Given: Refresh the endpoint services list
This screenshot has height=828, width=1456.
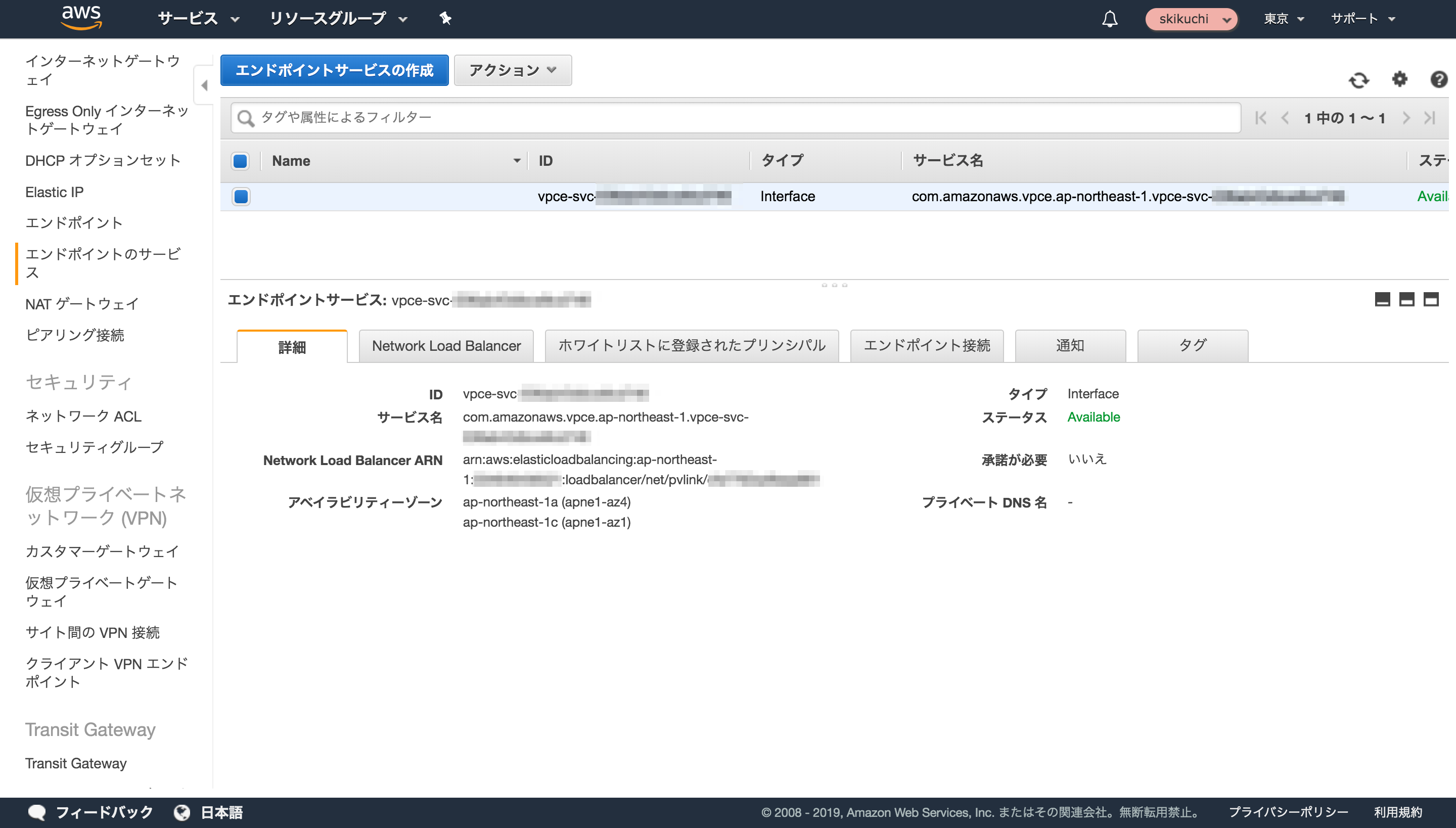Looking at the screenshot, I should (x=1359, y=80).
